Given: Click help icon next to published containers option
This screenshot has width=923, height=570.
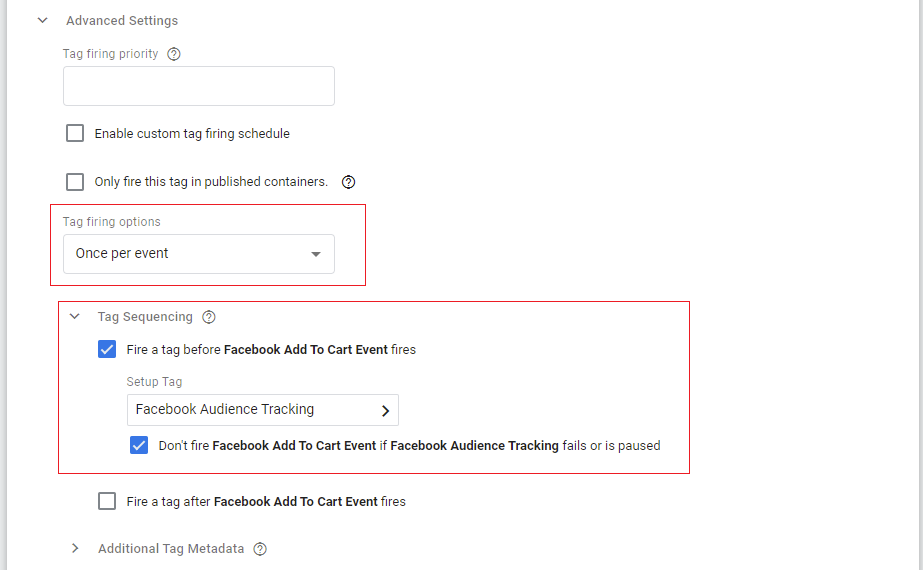Looking at the screenshot, I should pyautogui.click(x=348, y=182).
